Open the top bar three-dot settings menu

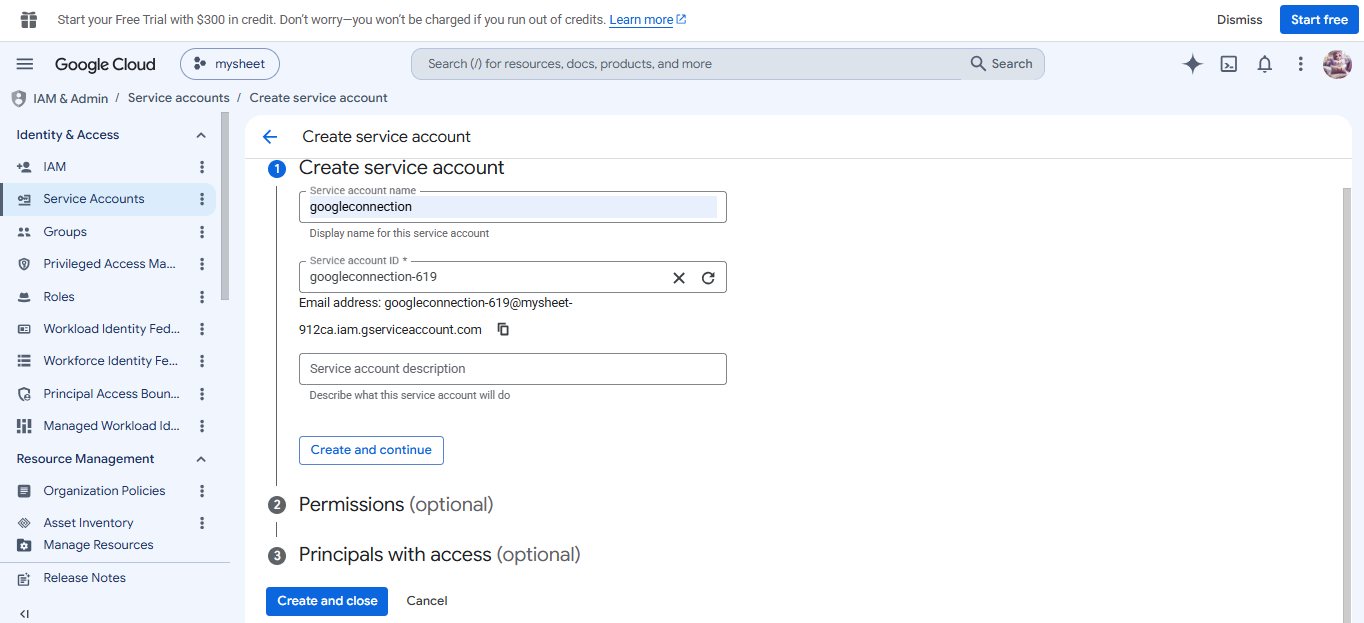click(x=1300, y=64)
